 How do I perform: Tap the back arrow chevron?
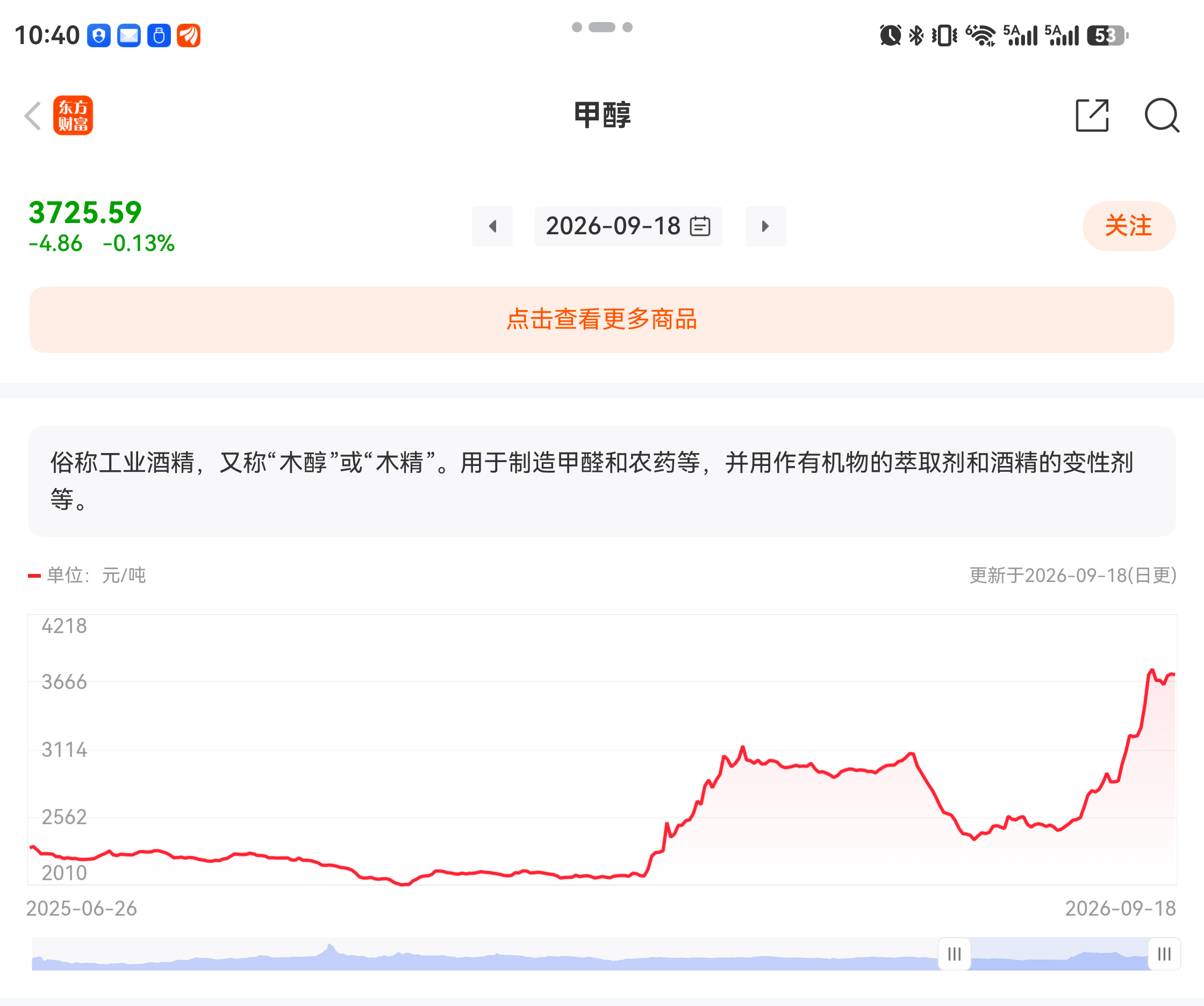pyautogui.click(x=33, y=116)
